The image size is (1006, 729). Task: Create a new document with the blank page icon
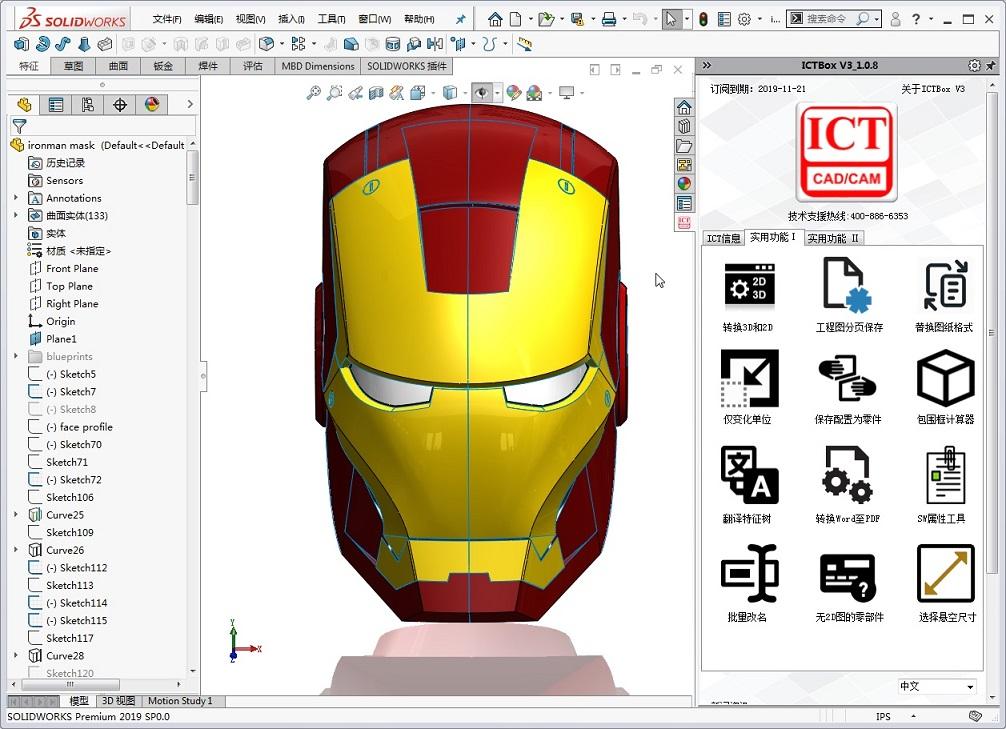(515, 19)
